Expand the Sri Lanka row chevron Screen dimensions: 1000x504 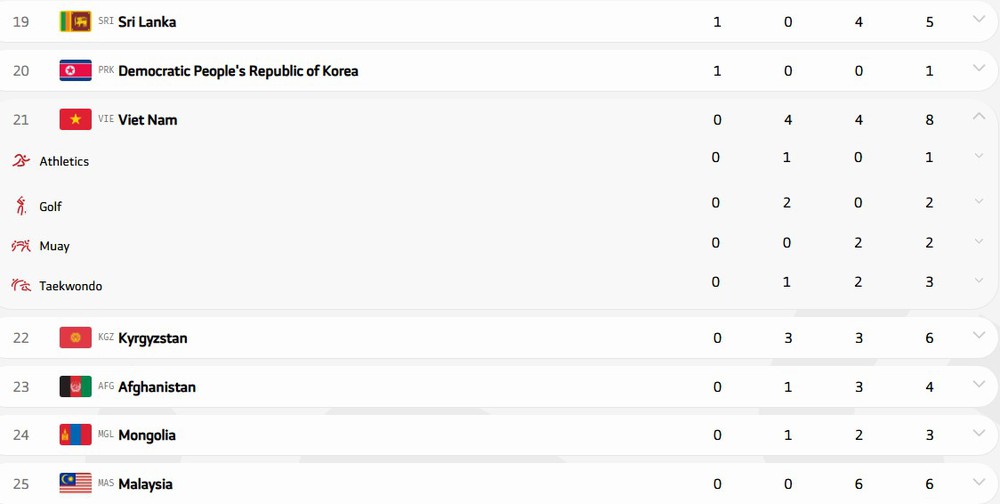tap(979, 19)
